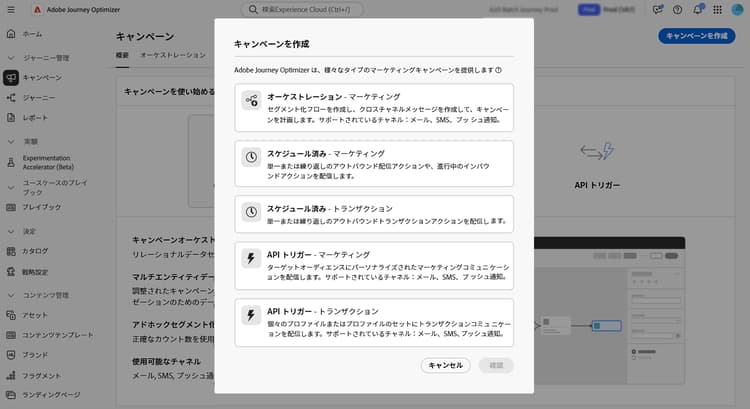The image size is (750, 409).
Task: Click the Adobe logo icon
Action: (37, 10)
